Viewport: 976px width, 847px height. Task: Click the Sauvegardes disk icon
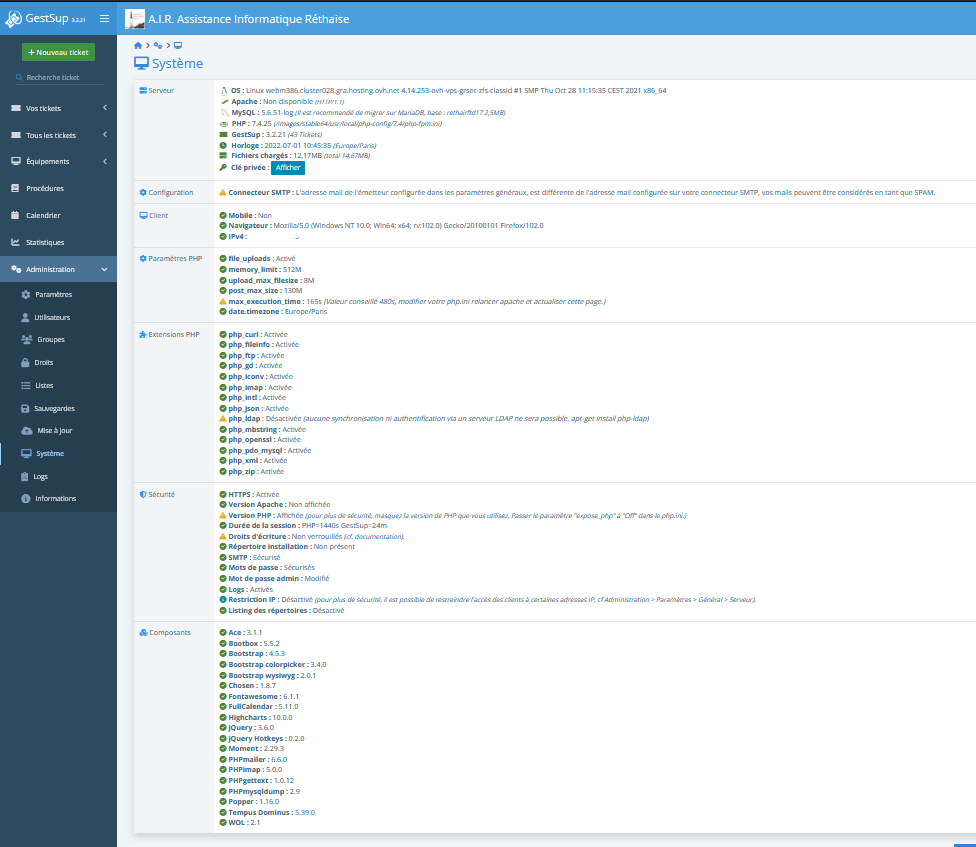pos(25,408)
